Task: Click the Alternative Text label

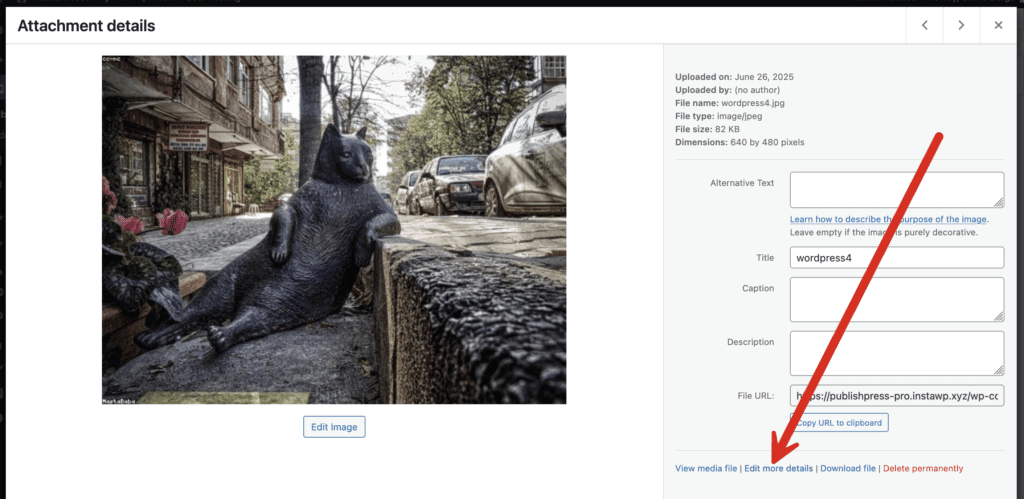Action: (742, 184)
